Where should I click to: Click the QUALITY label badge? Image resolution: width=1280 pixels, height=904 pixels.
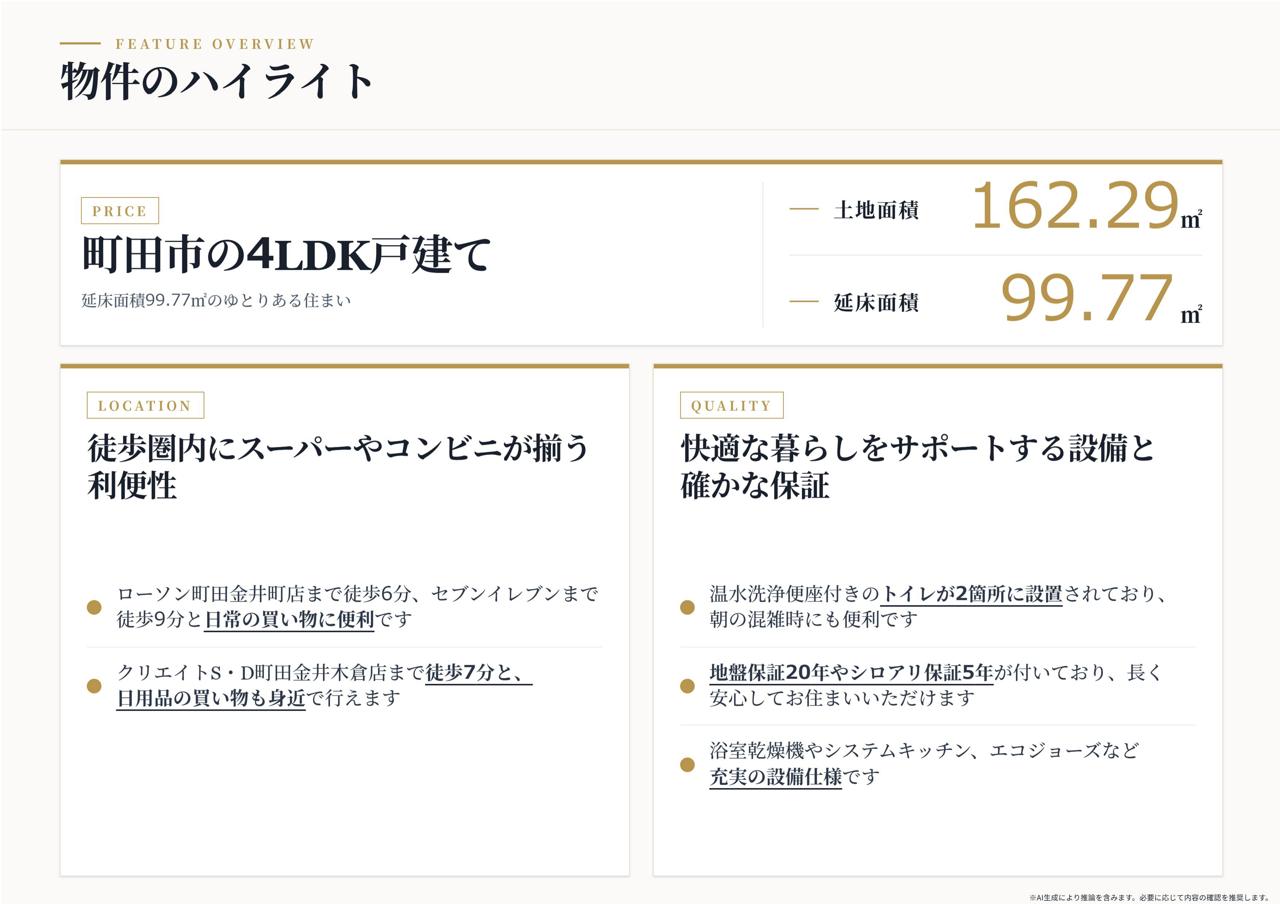pyautogui.click(x=731, y=405)
